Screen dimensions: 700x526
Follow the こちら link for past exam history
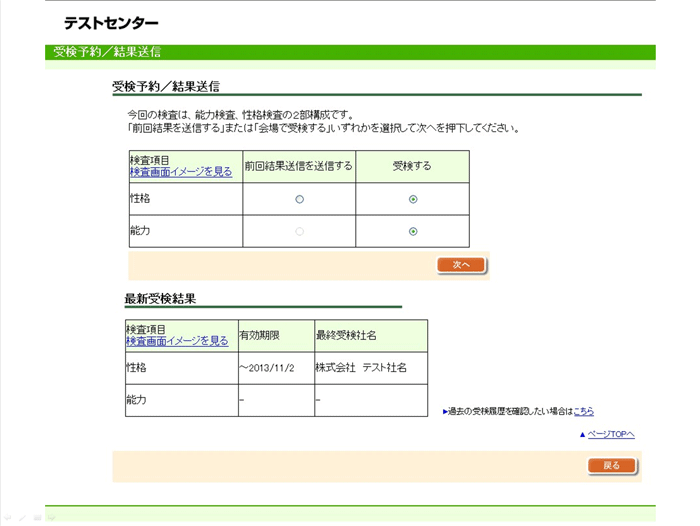click(x=583, y=411)
